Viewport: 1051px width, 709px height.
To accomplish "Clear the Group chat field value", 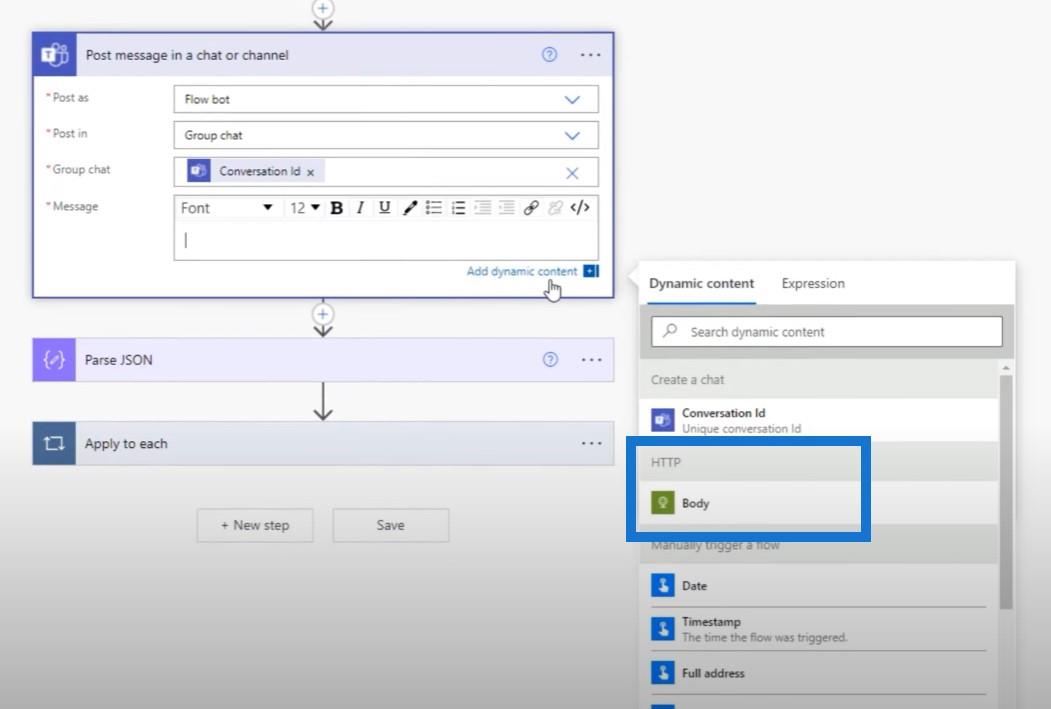I will point(572,173).
